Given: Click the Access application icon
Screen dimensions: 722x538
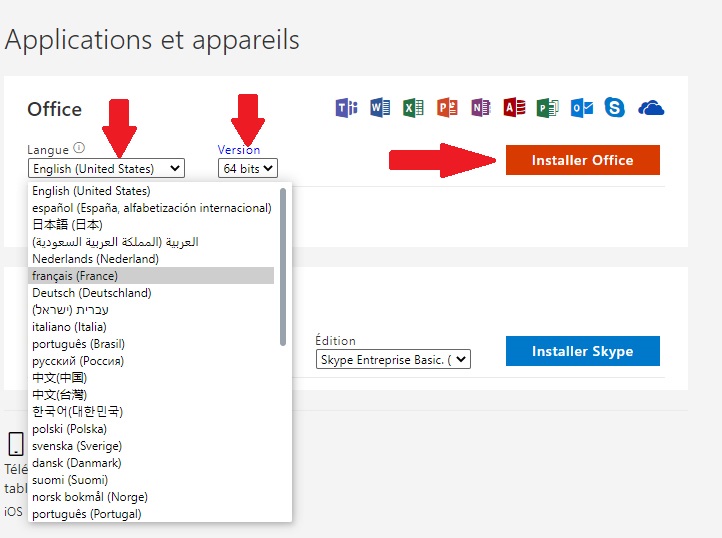Looking at the screenshot, I should (x=514, y=108).
